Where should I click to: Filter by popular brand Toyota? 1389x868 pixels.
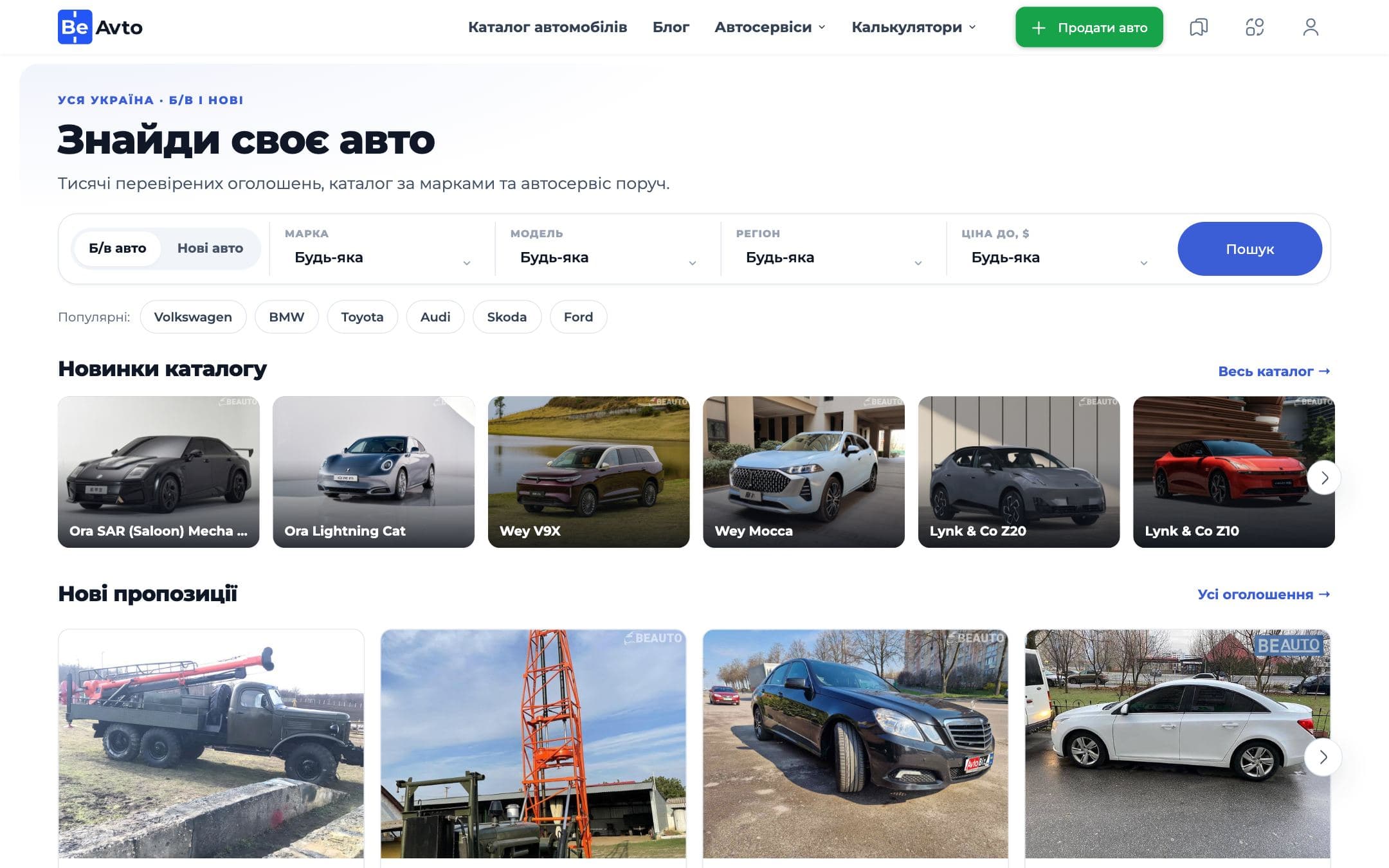(362, 317)
